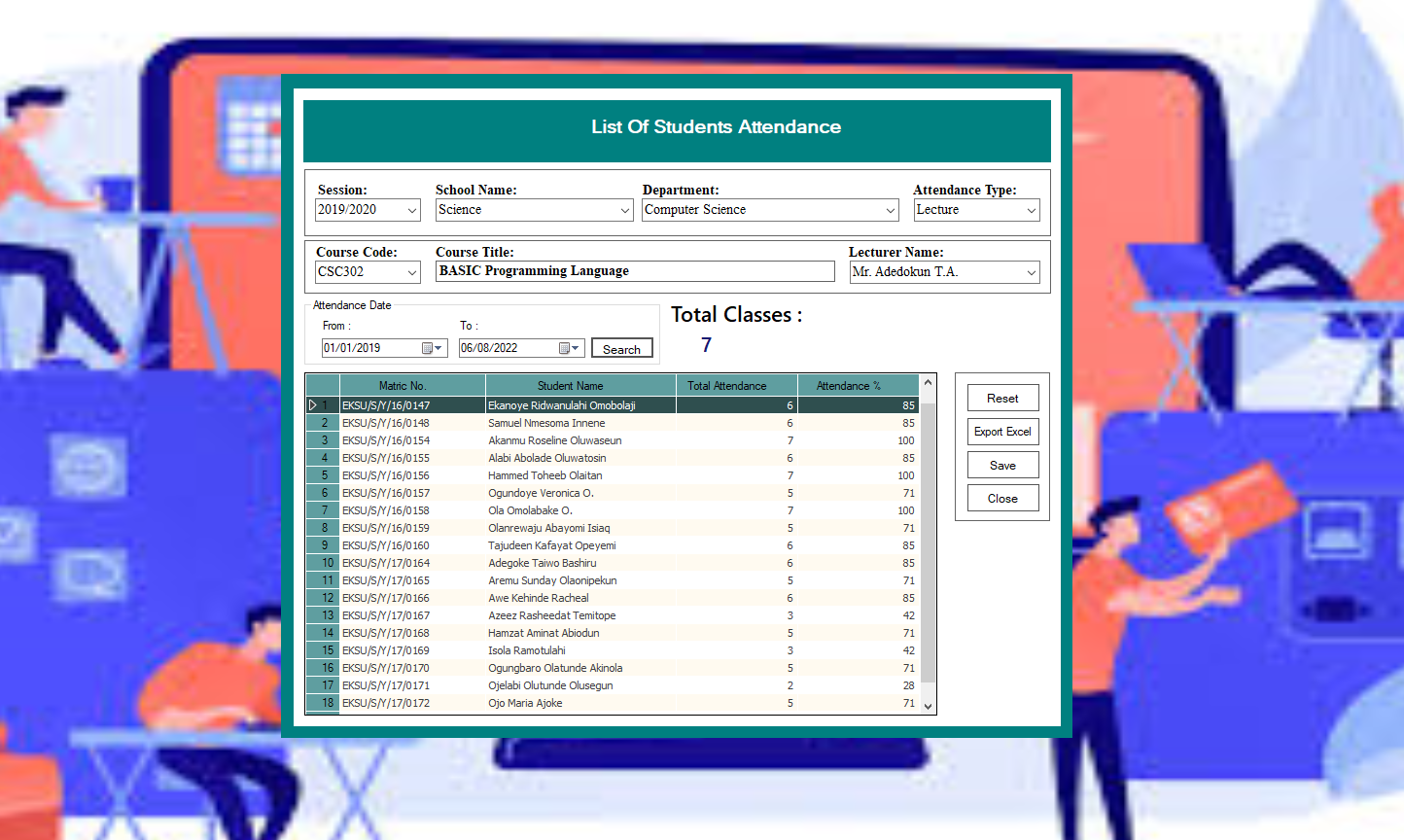Click the Search button
1404x840 pixels.
click(621, 347)
